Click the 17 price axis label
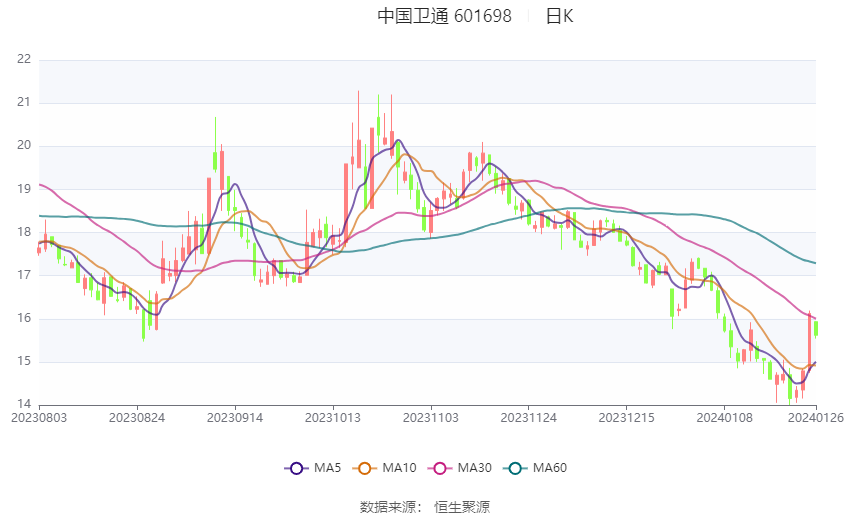Screen dimensions: 850x517 coord(24,275)
